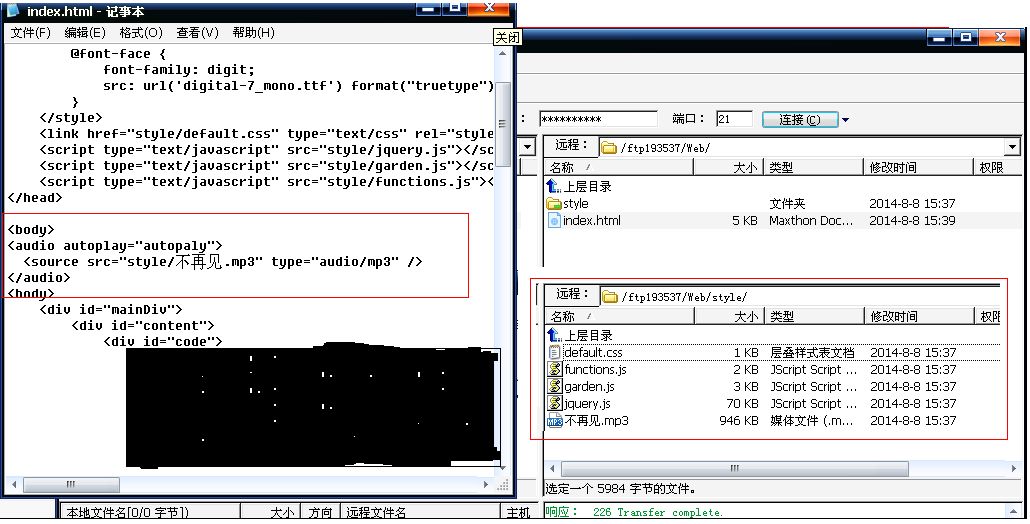The image size is (1030, 524).
Task: Click status text 选定一个 5984 字节的文件
Action: click(x=620, y=489)
